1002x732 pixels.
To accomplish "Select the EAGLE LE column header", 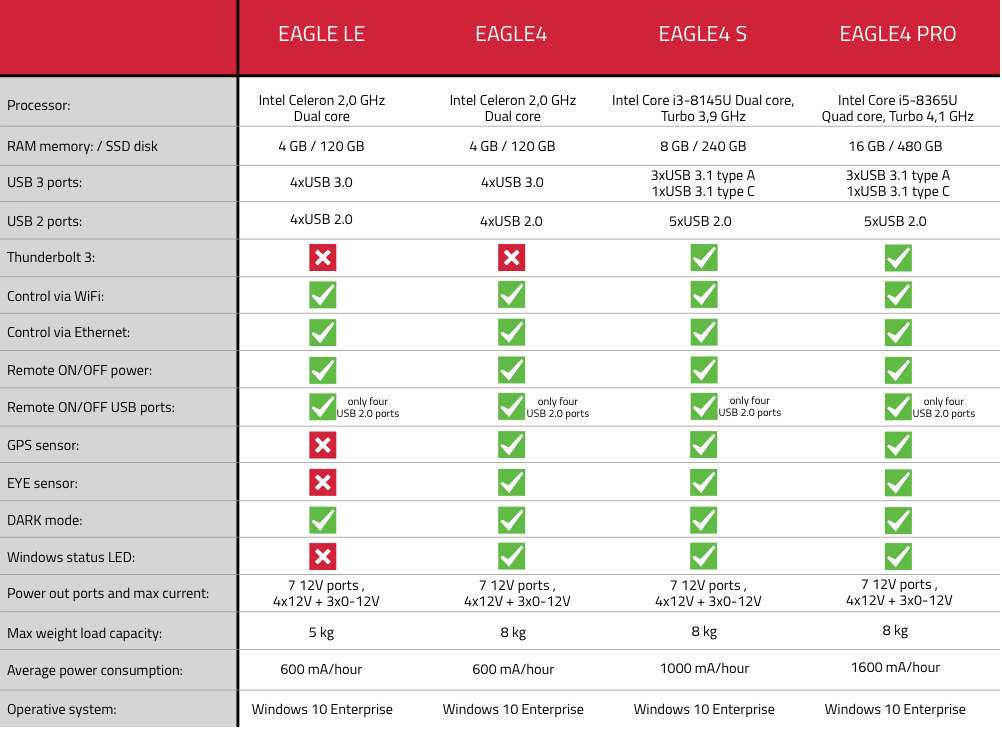I will coord(321,34).
